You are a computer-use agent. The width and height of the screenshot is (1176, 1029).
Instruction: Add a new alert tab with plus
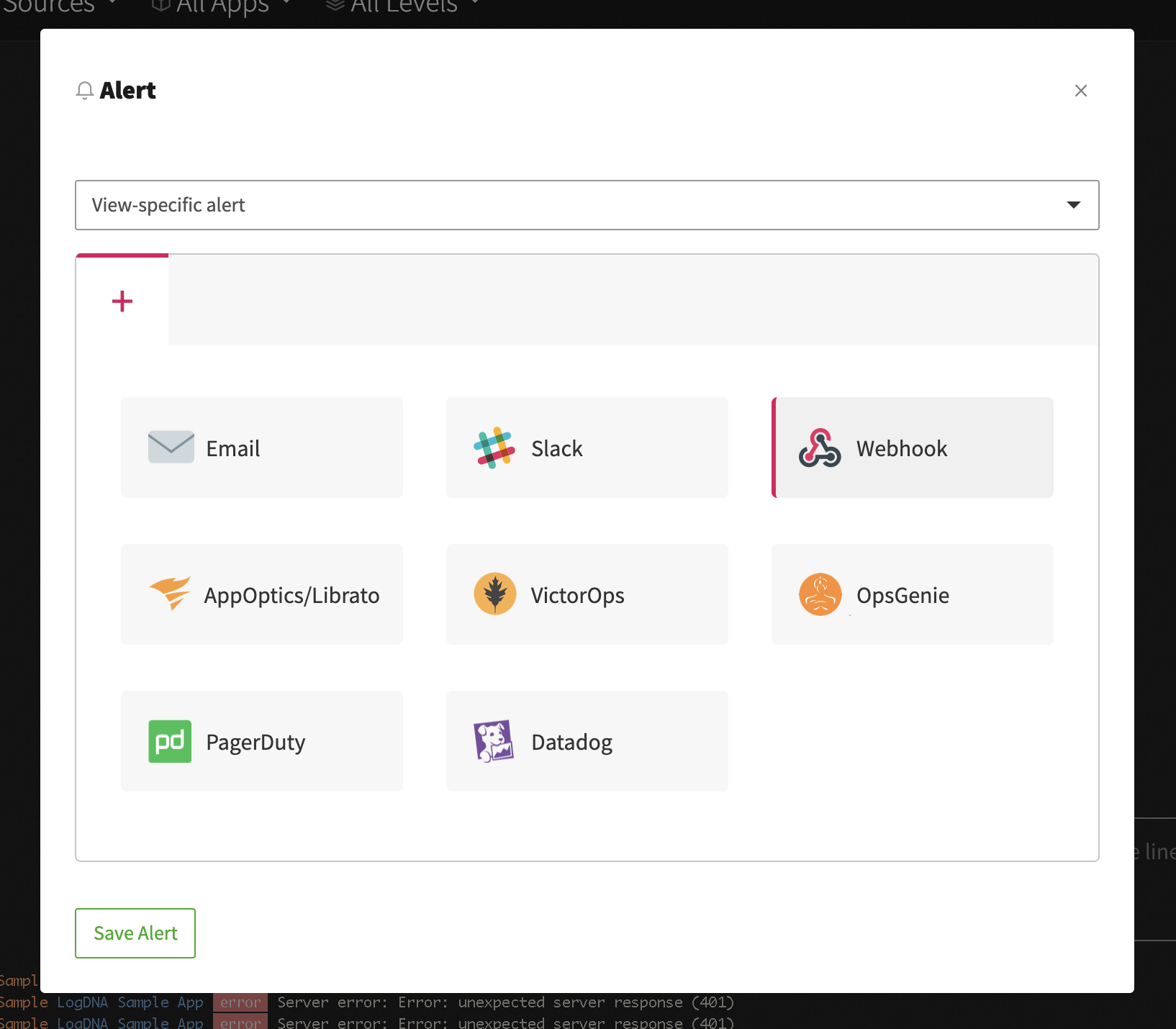click(122, 301)
